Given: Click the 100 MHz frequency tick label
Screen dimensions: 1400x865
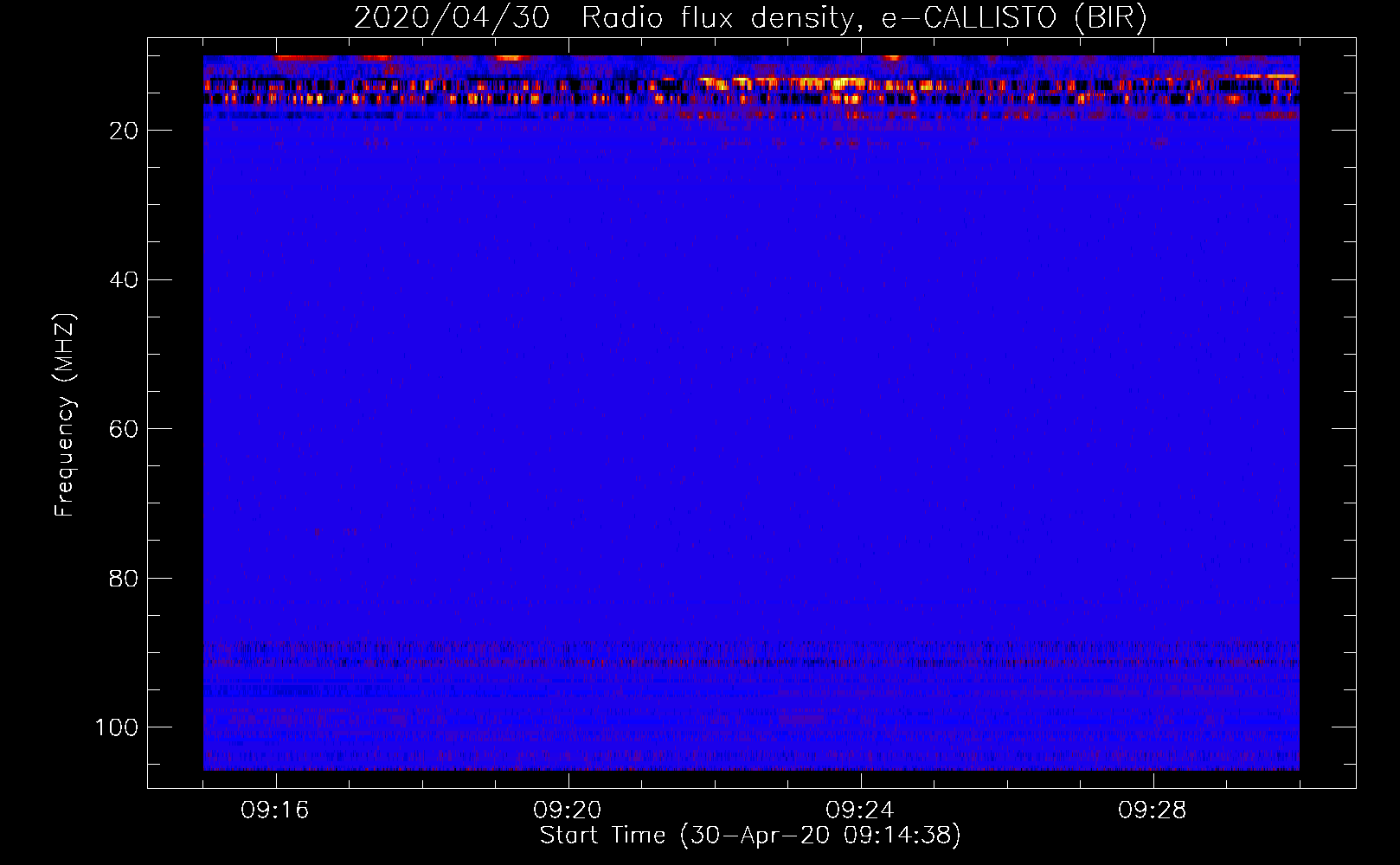Looking at the screenshot, I should pyautogui.click(x=116, y=727).
